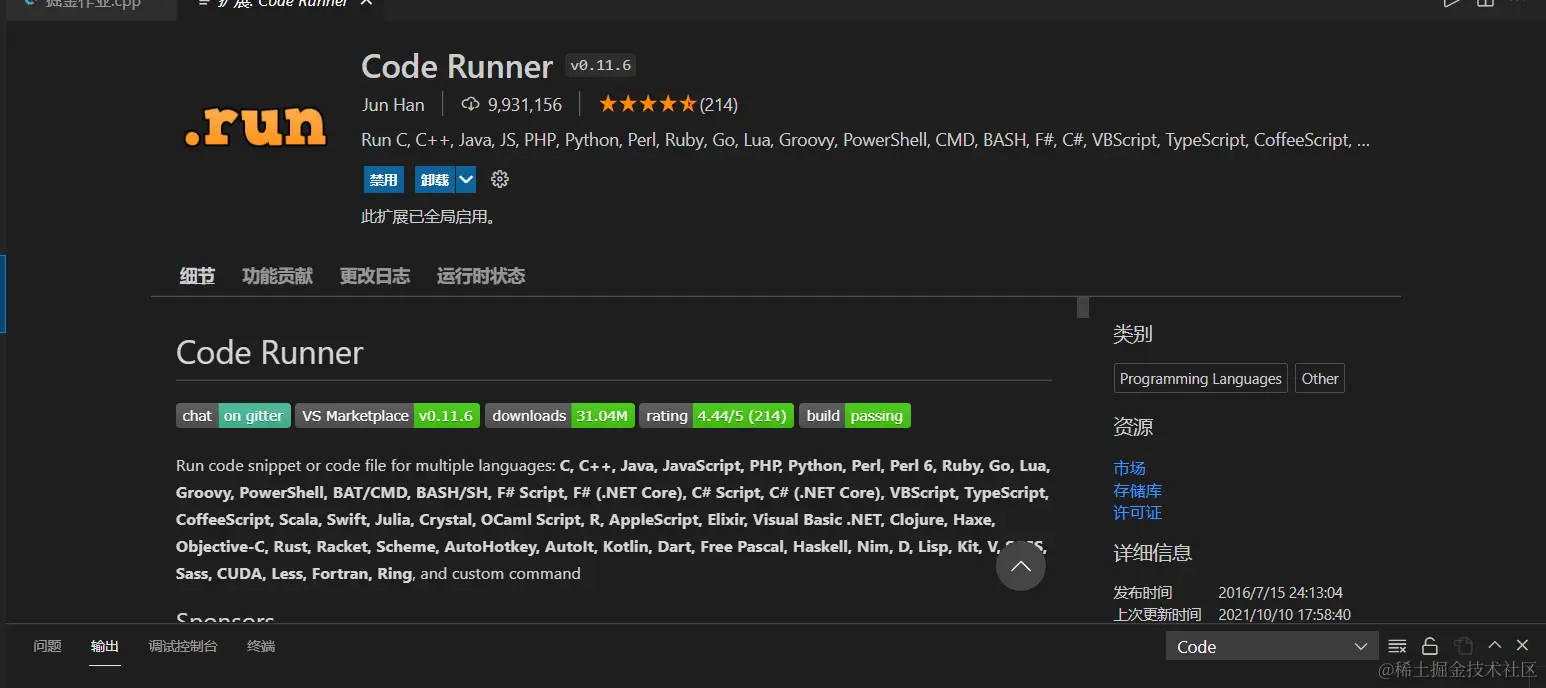Viewport: 1546px width, 688px height.
Task: Open the extension settings gear icon
Action: [x=500, y=179]
